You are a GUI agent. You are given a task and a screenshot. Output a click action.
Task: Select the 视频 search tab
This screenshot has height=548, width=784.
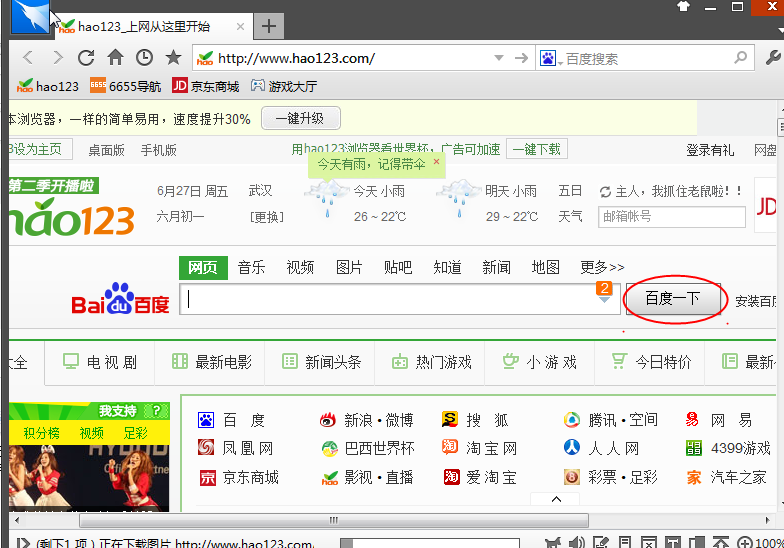(300, 267)
